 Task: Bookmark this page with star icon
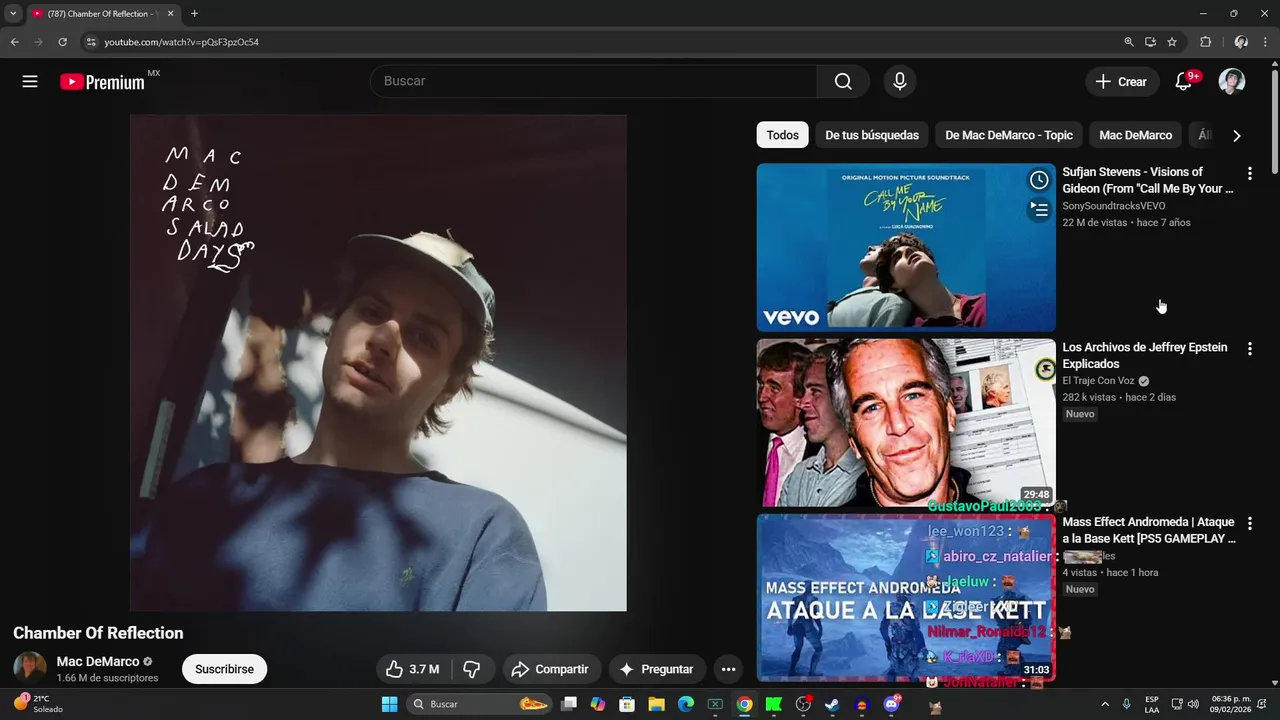1172,42
